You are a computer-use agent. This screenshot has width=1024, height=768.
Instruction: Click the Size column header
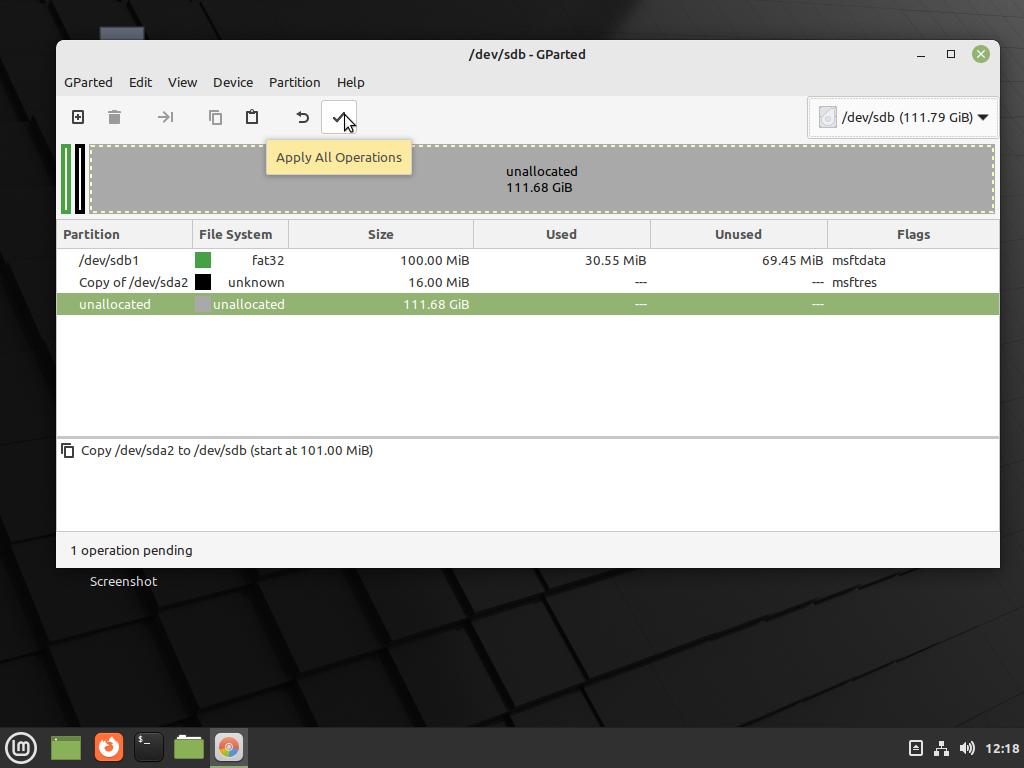pos(380,234)
